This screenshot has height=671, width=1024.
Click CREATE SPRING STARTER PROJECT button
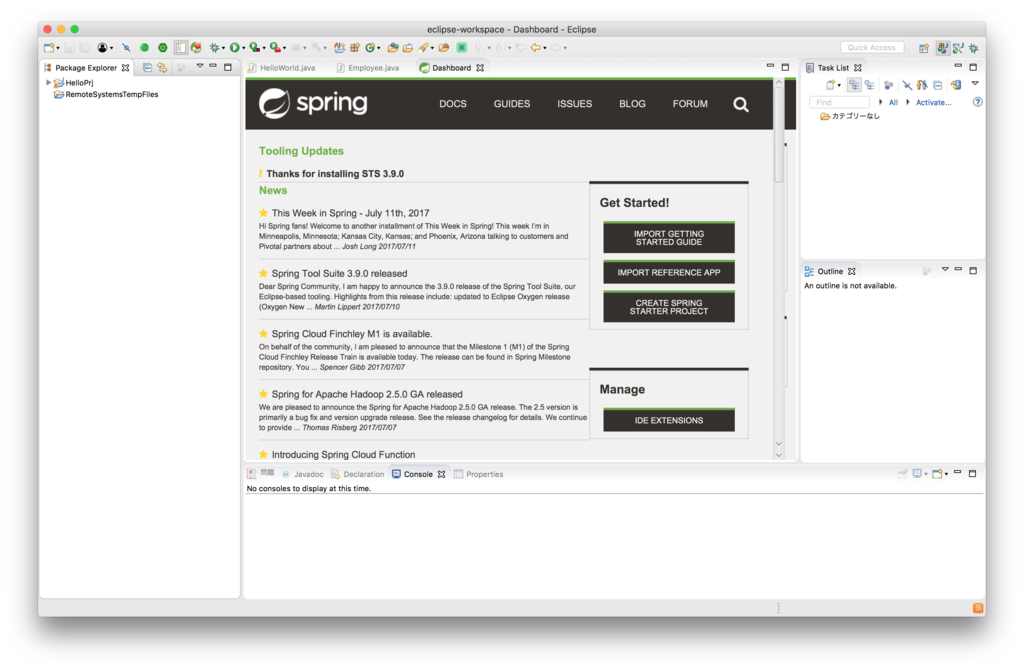(669, 306)
